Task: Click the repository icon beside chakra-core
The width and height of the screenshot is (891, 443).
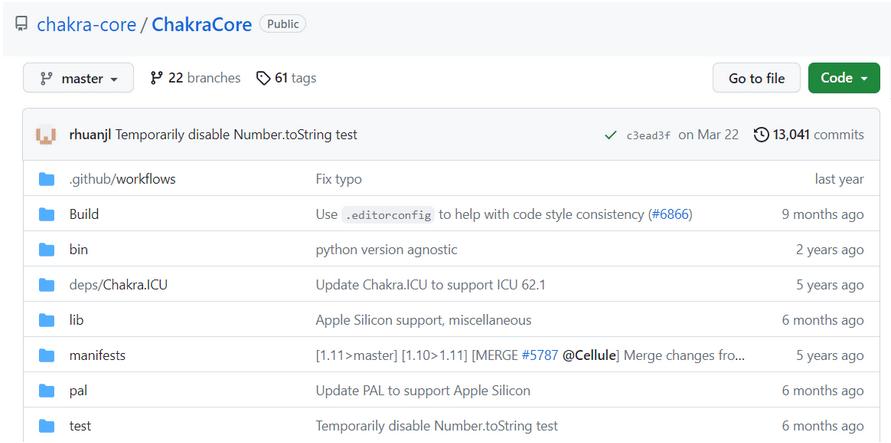Action: [x=21, y=24]
